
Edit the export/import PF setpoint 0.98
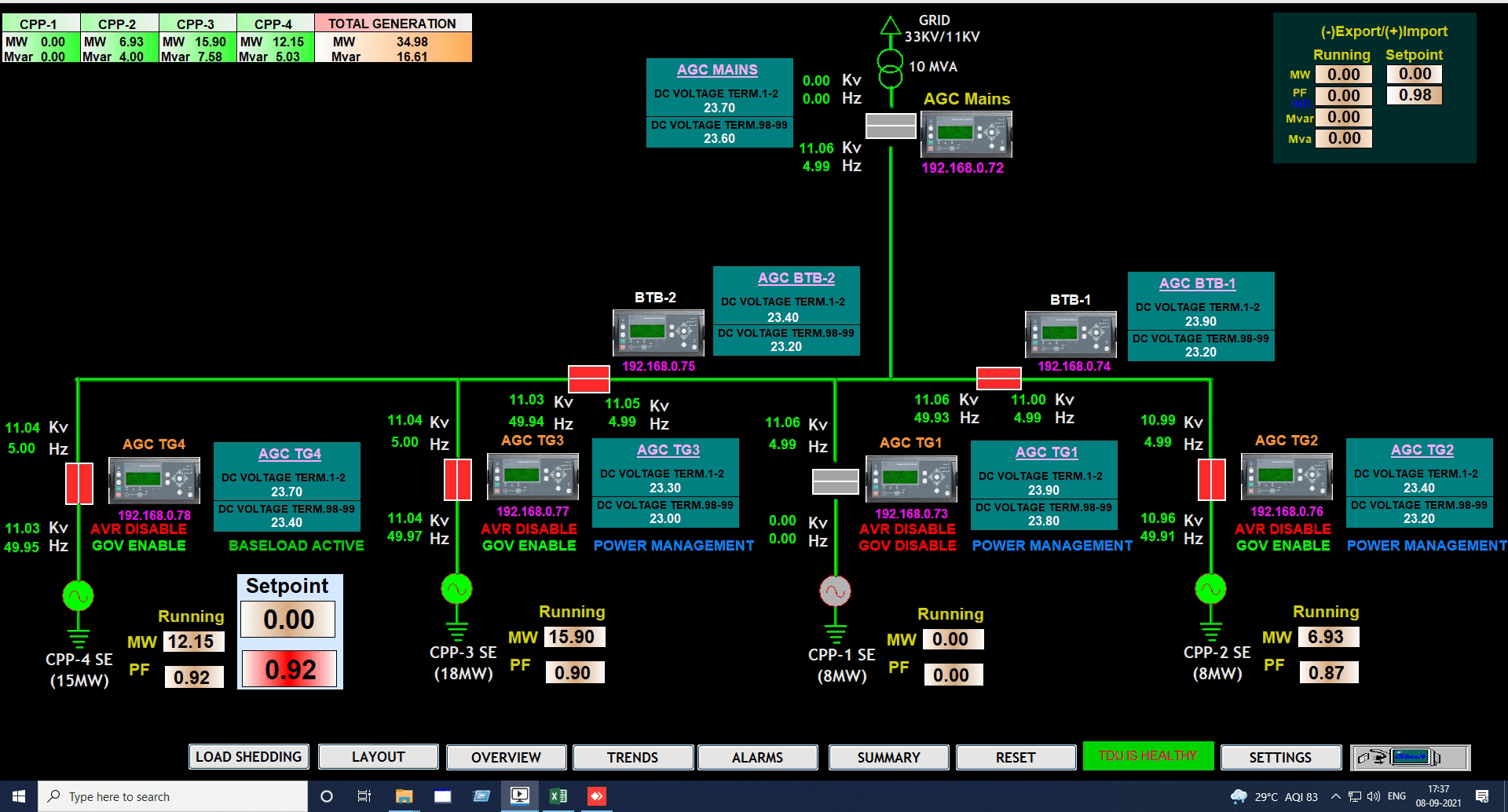point(1415,95)
